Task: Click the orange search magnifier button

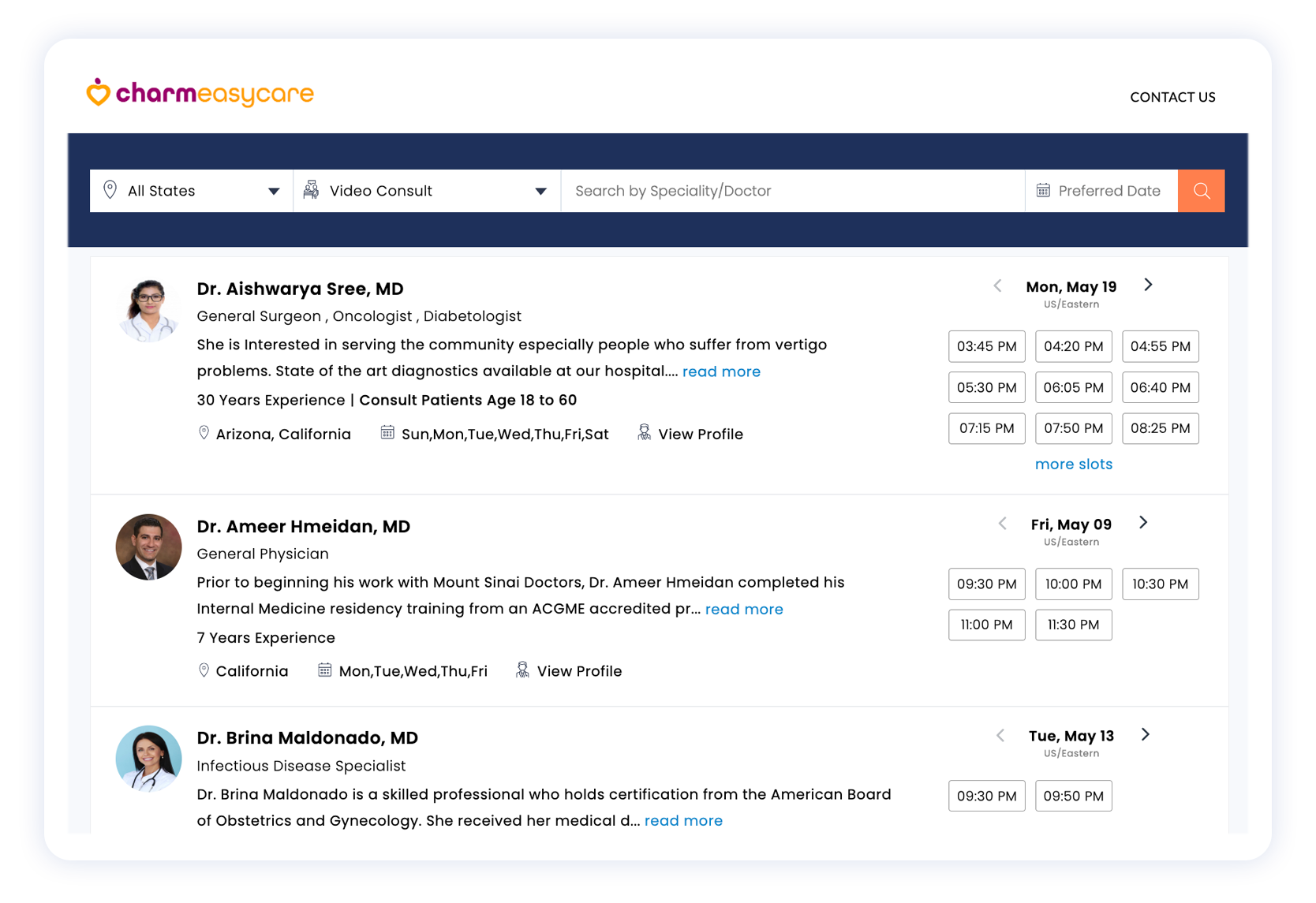Action: (x=1201, y=191)
